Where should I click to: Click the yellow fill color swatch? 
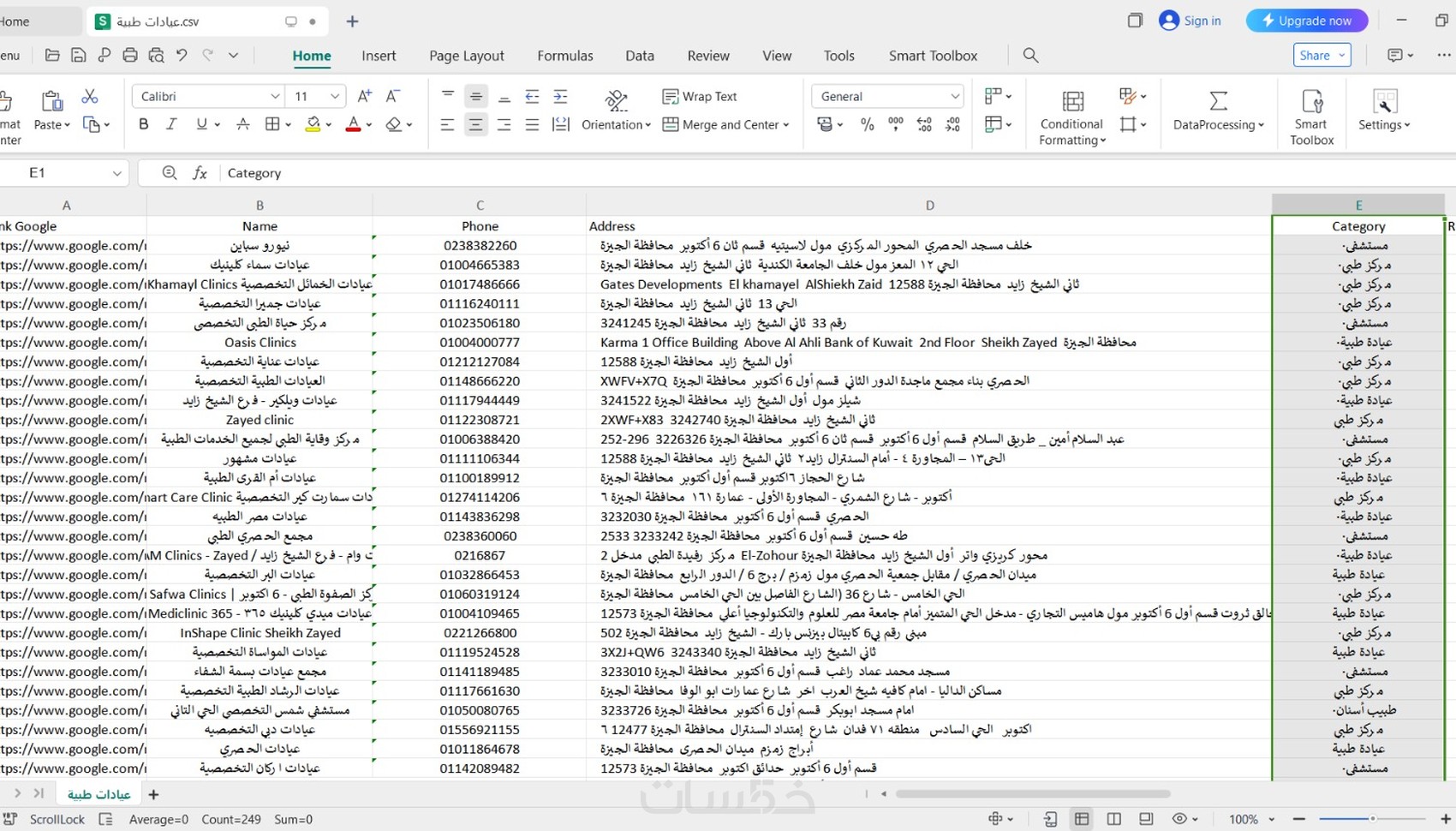click(313, 125)
